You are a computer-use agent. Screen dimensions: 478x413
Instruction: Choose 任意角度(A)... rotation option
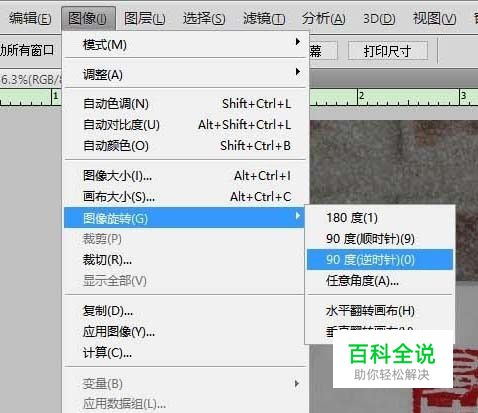tap(380, 281)
